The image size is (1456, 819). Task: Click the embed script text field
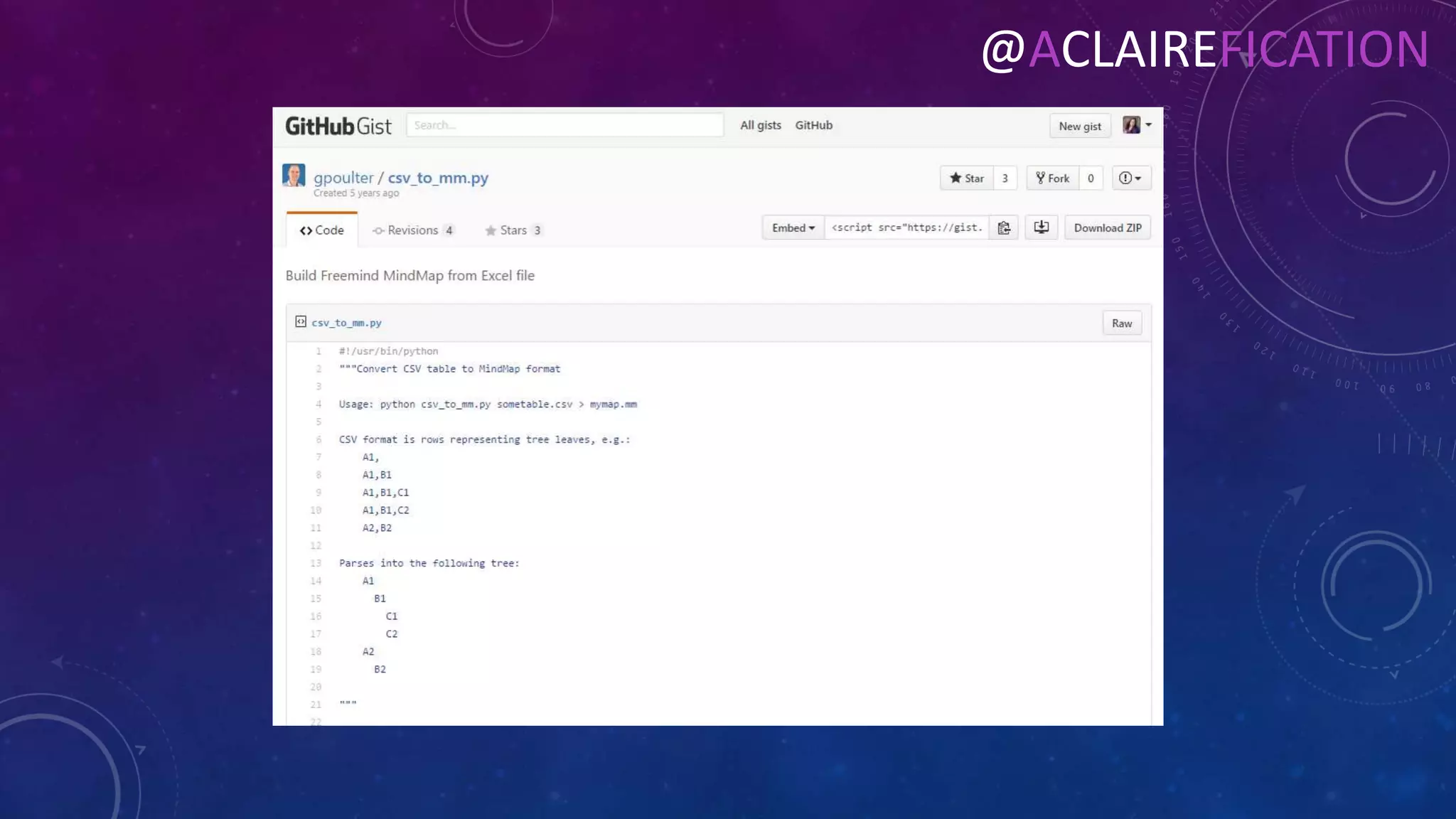906,228
